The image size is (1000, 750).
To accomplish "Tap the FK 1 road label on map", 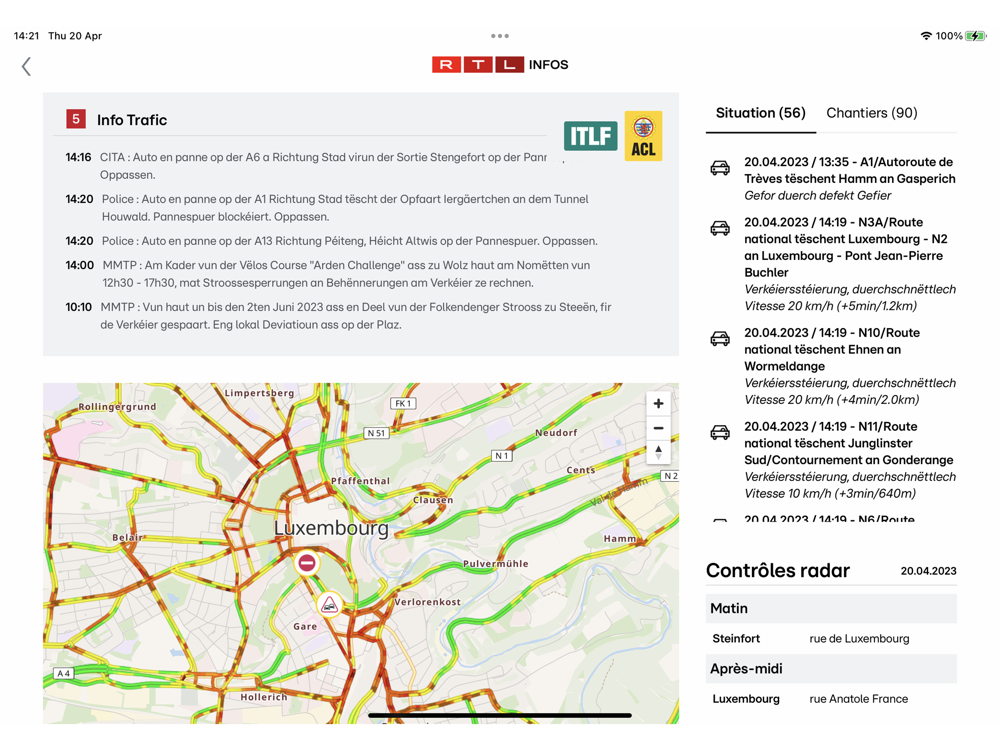I will click(x=403, y=404).
